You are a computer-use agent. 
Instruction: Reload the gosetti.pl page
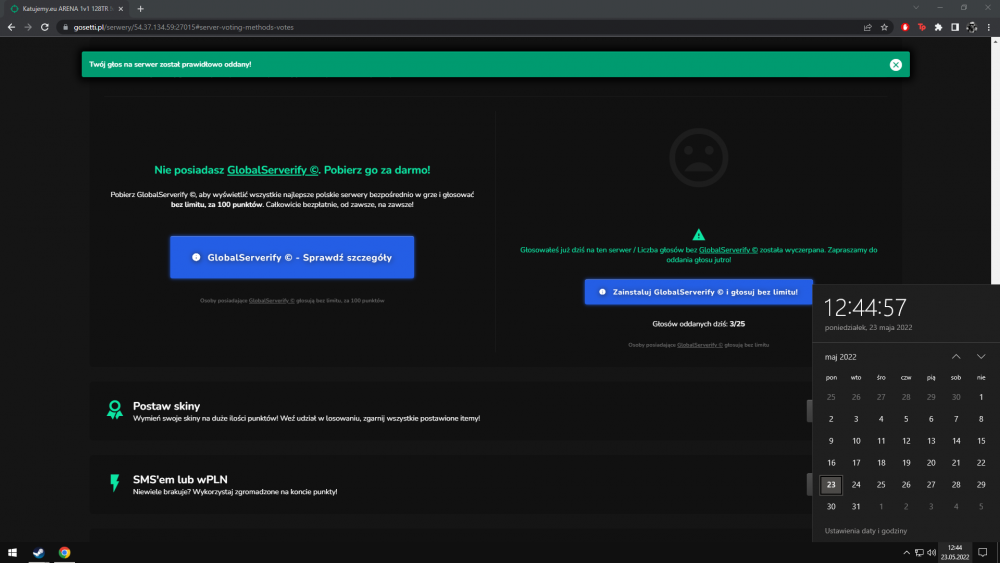(x=45, y=27)
